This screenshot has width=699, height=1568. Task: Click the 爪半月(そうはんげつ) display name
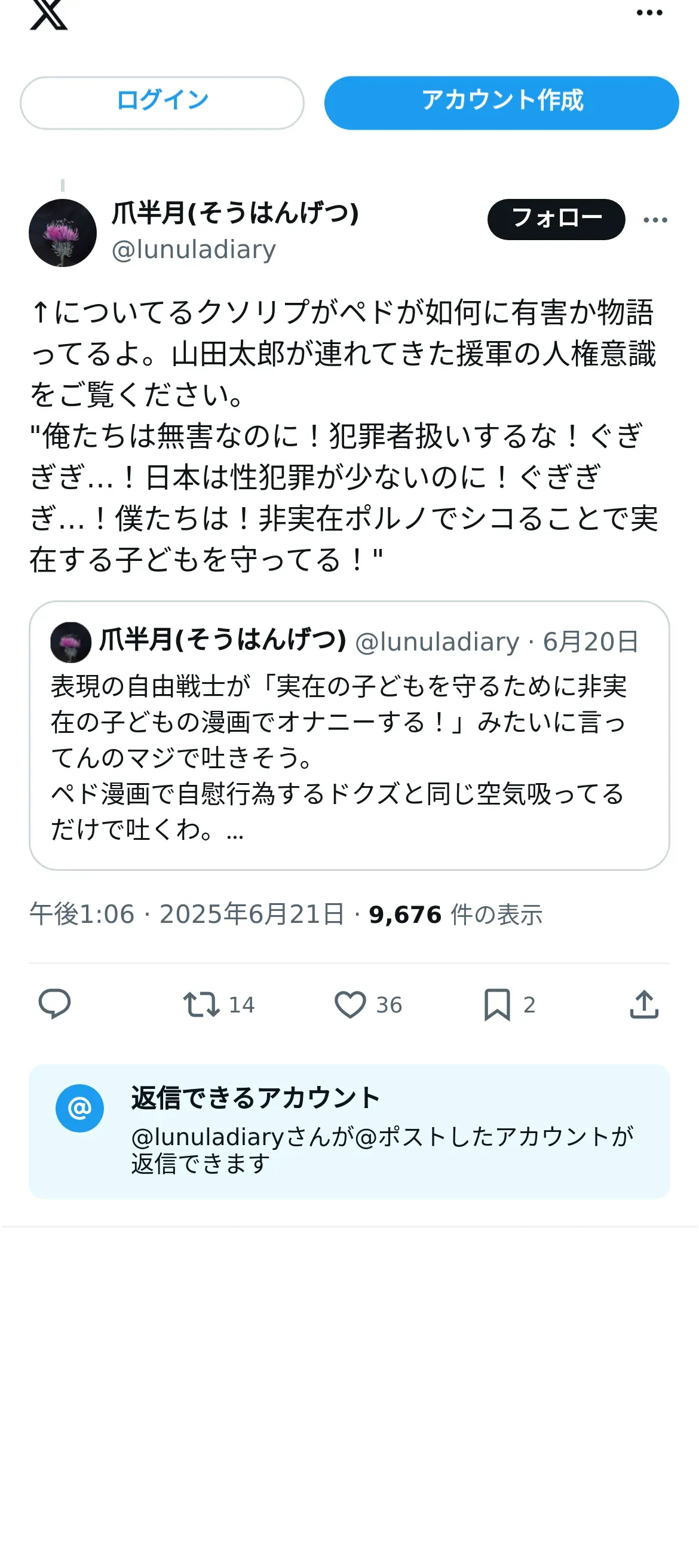point(235,214)
